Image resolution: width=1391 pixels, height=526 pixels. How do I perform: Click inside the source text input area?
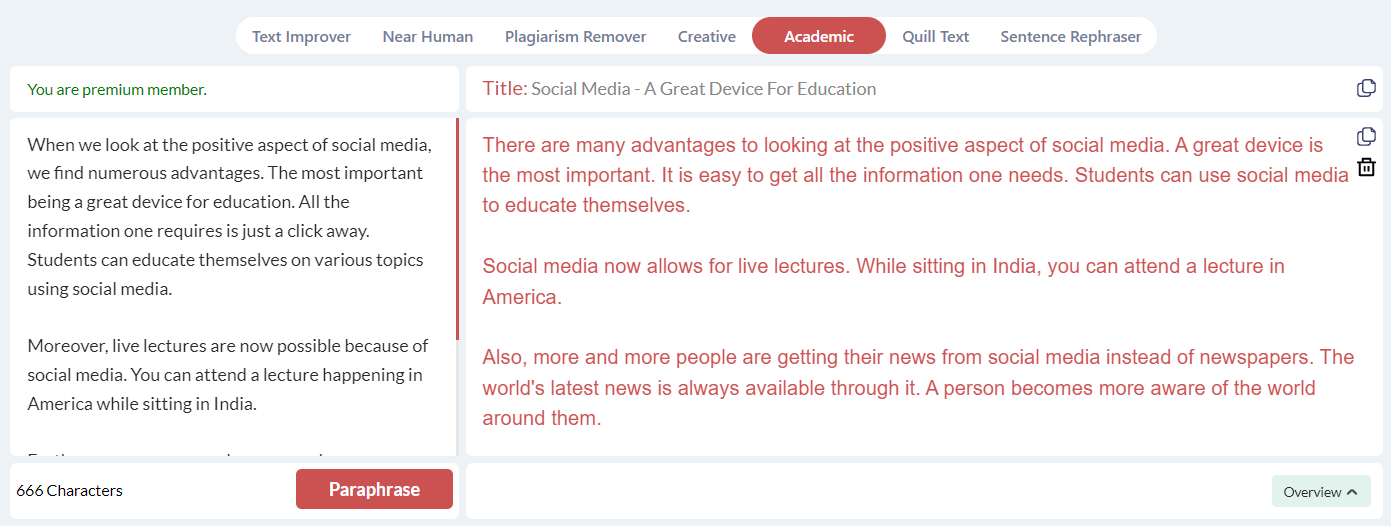click(232, 287)
